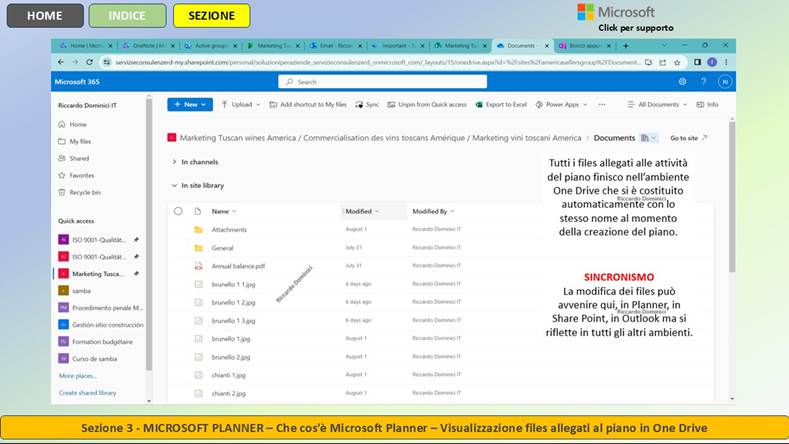Click the left navigation pane scrollbar

[x=149, y=234]
